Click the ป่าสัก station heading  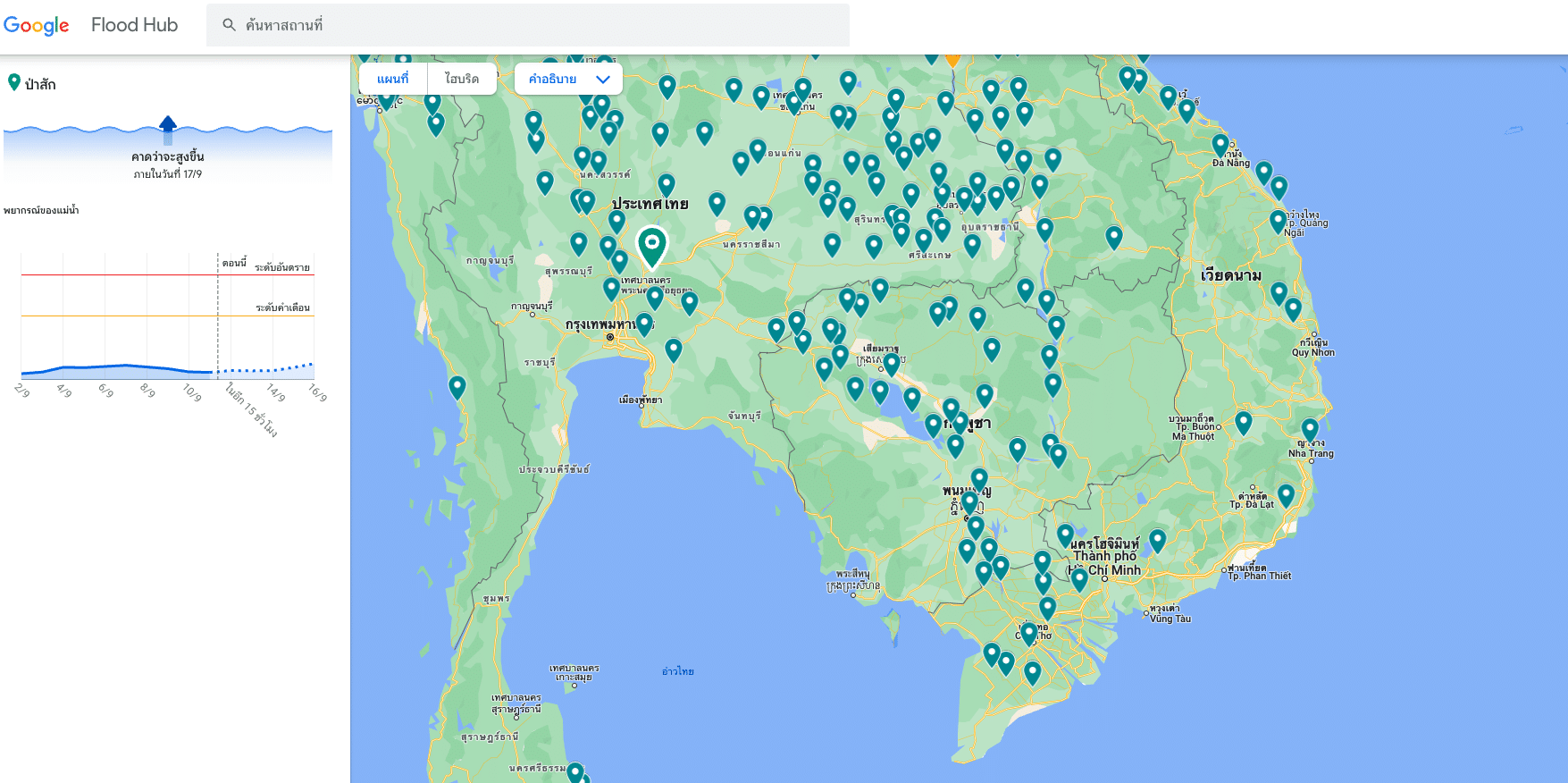coord(40,84)
